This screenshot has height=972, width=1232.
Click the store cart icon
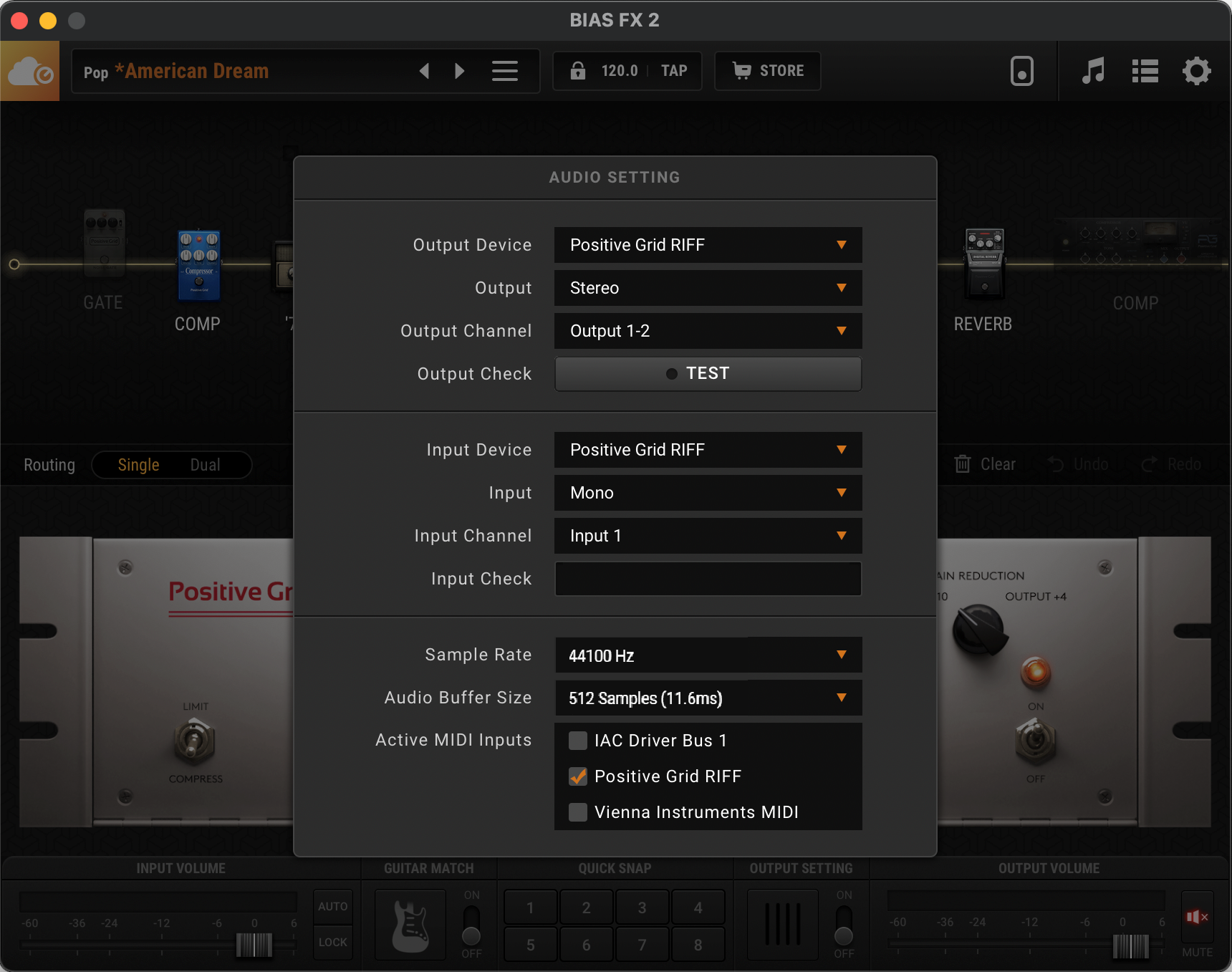click(742, 70)
